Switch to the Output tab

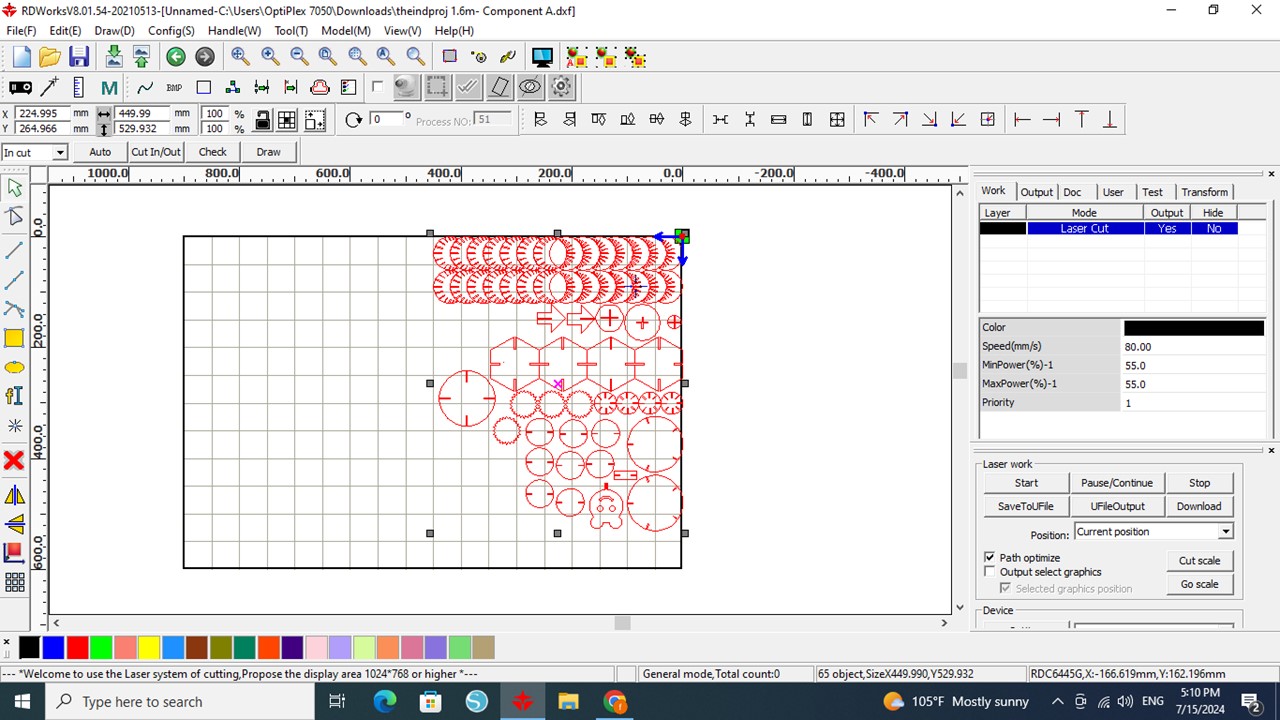[1036, 192]
